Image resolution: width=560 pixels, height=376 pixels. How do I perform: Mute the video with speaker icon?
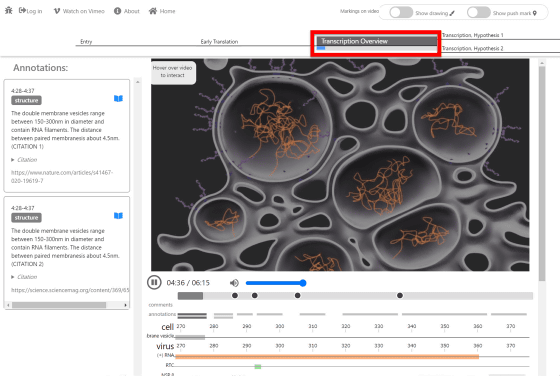[234, 283]
